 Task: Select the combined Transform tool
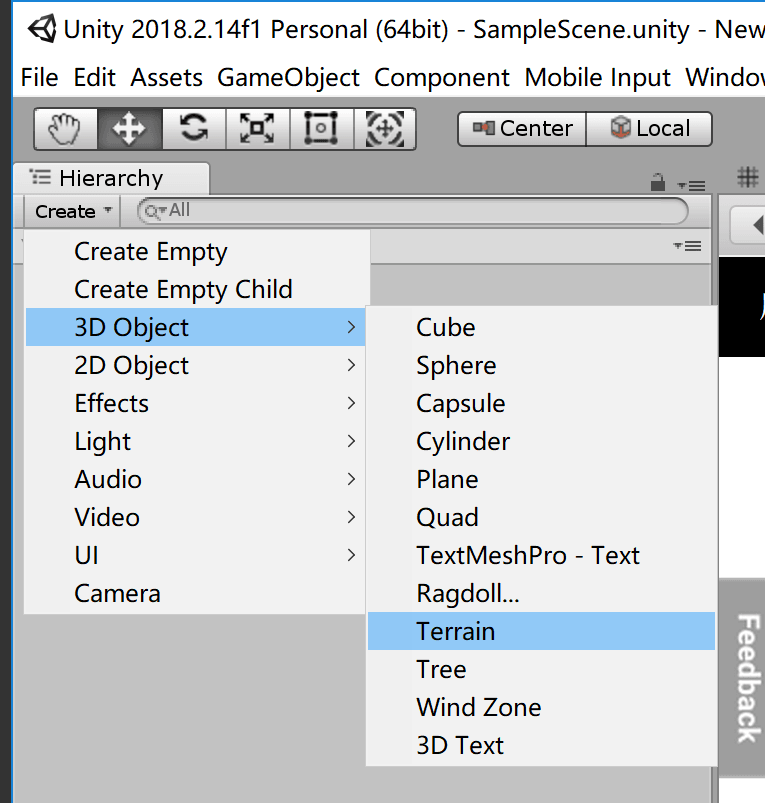(385, 129)
